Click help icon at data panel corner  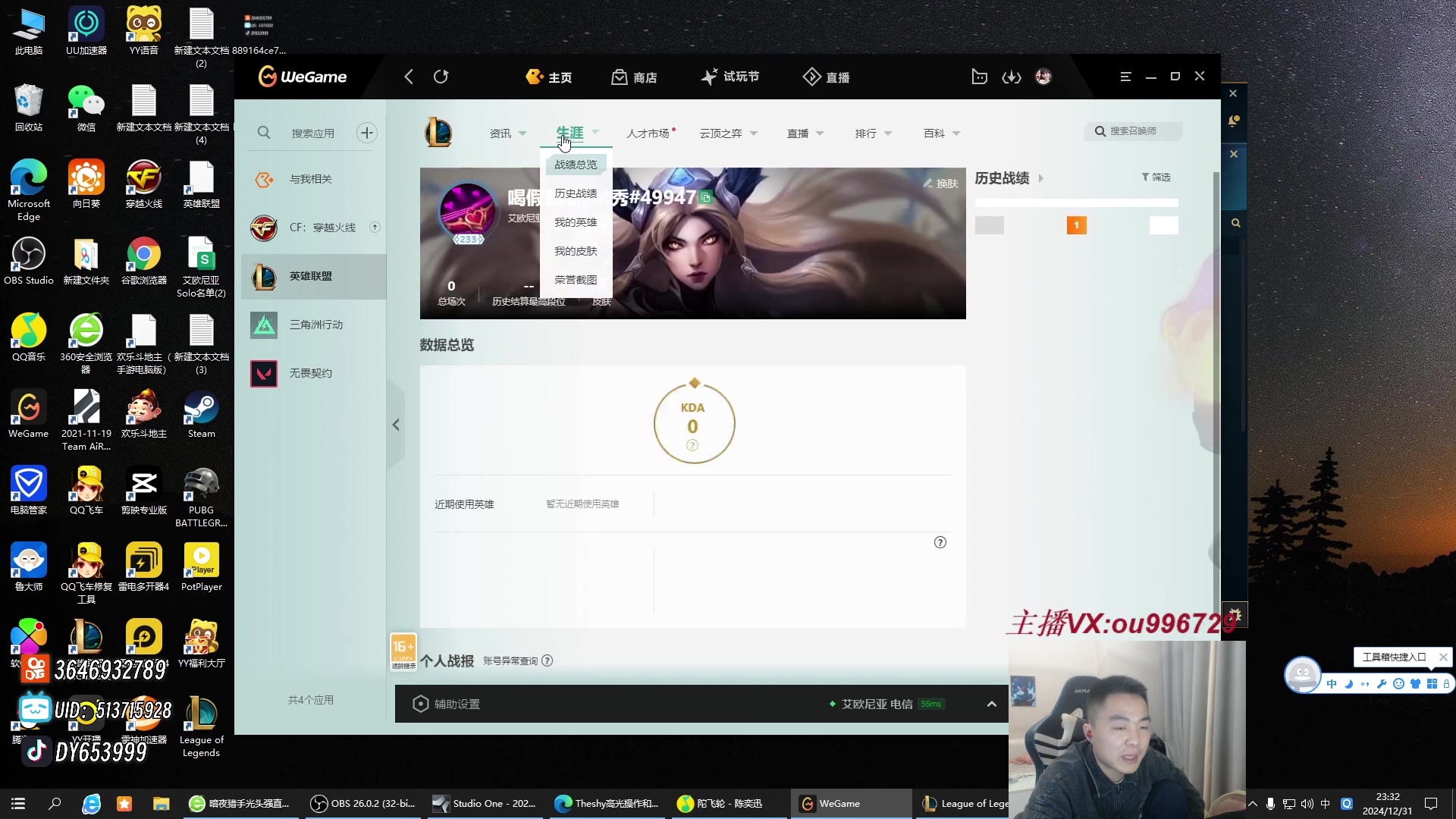940,542
